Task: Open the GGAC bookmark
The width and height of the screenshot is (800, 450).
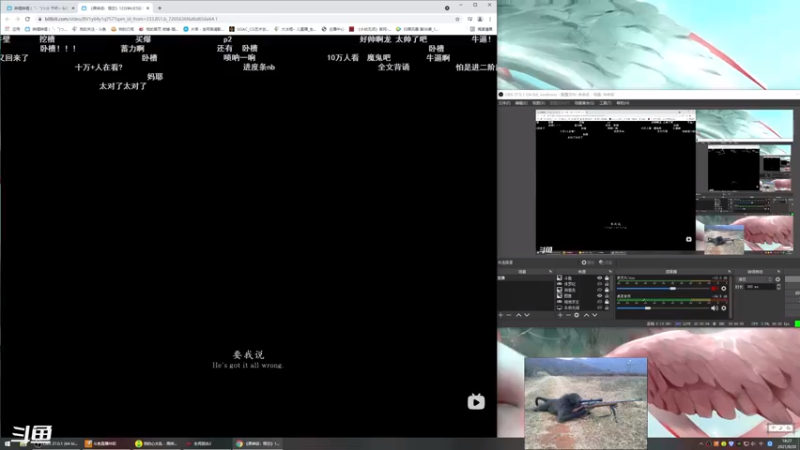Action: pyautogui.click(x=249, y=29)
